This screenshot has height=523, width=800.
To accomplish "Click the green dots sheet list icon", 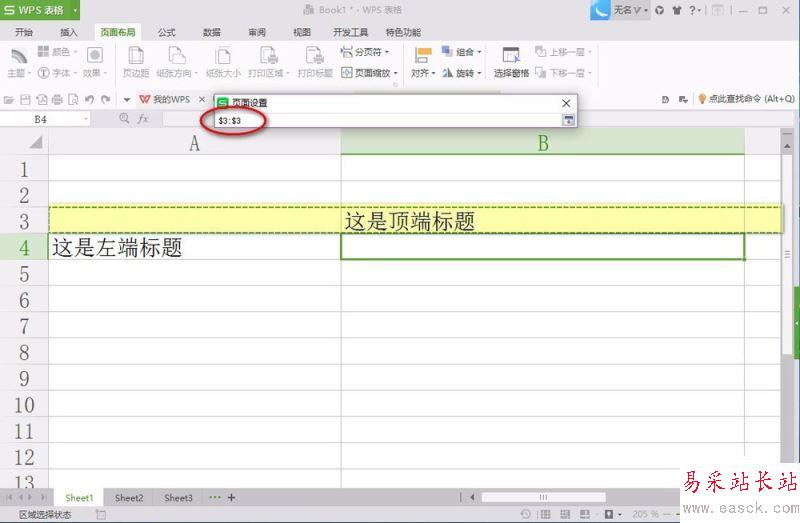I will point(215,497).
